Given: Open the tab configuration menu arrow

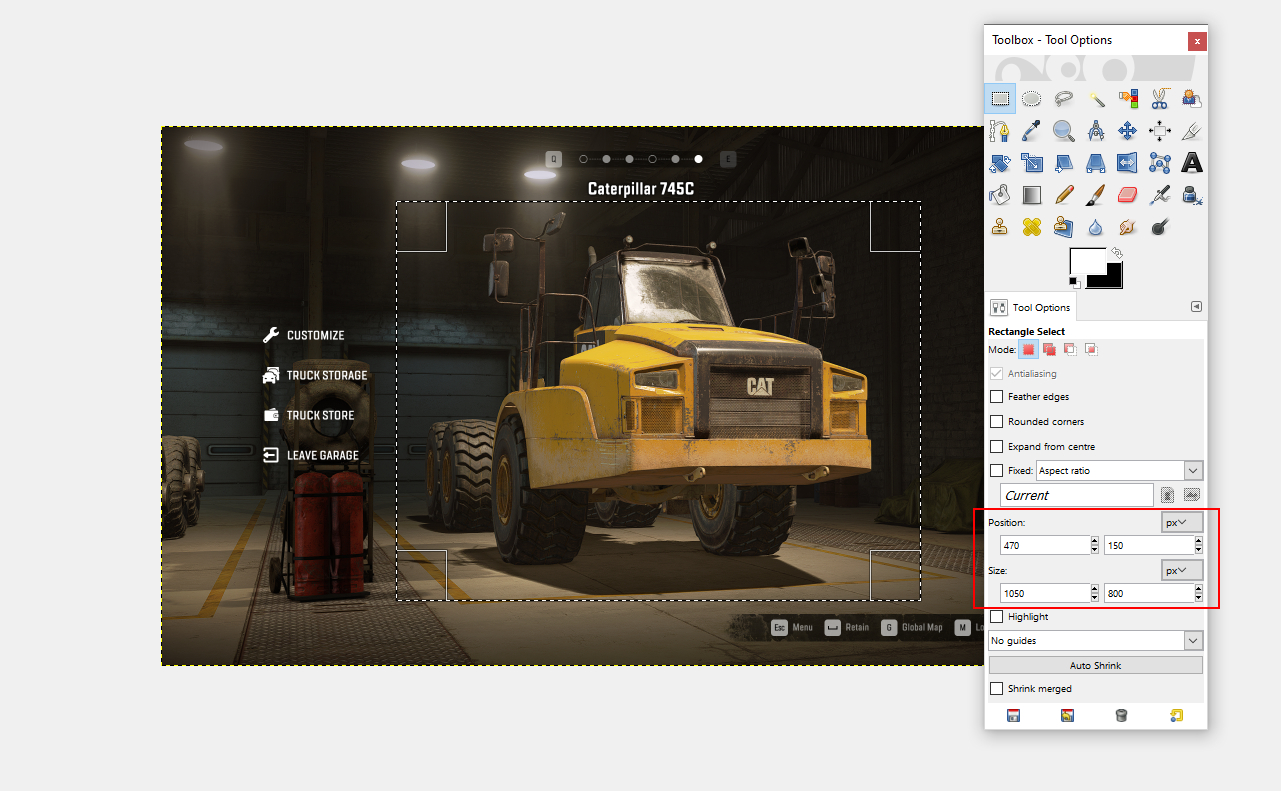Looking at the screenshot, I should coord(1196,307).
